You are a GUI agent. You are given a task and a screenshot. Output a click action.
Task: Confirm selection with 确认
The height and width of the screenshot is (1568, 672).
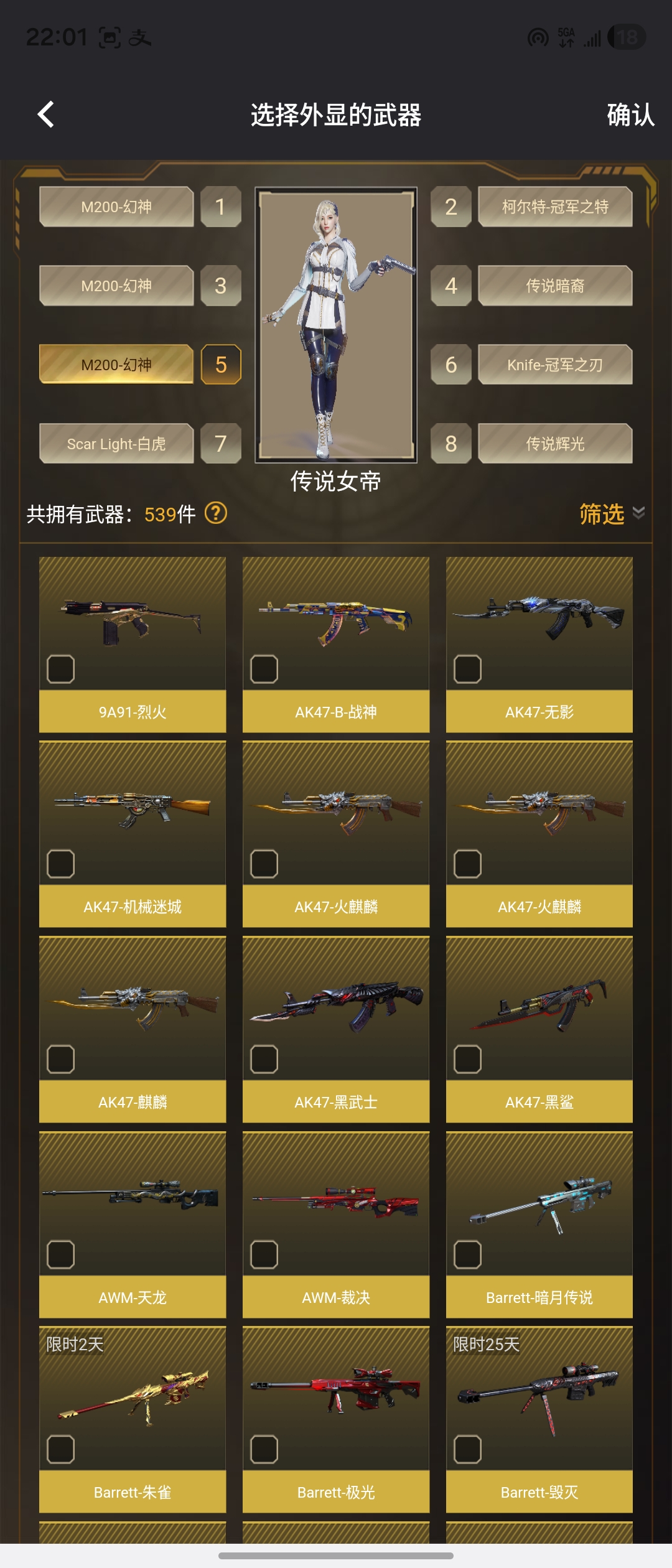click(x=630, y=115)
